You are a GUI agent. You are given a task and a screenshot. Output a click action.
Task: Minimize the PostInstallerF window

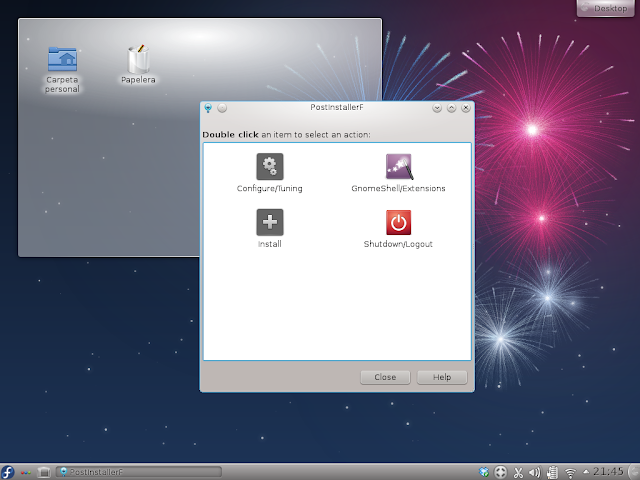coord(437,108)
